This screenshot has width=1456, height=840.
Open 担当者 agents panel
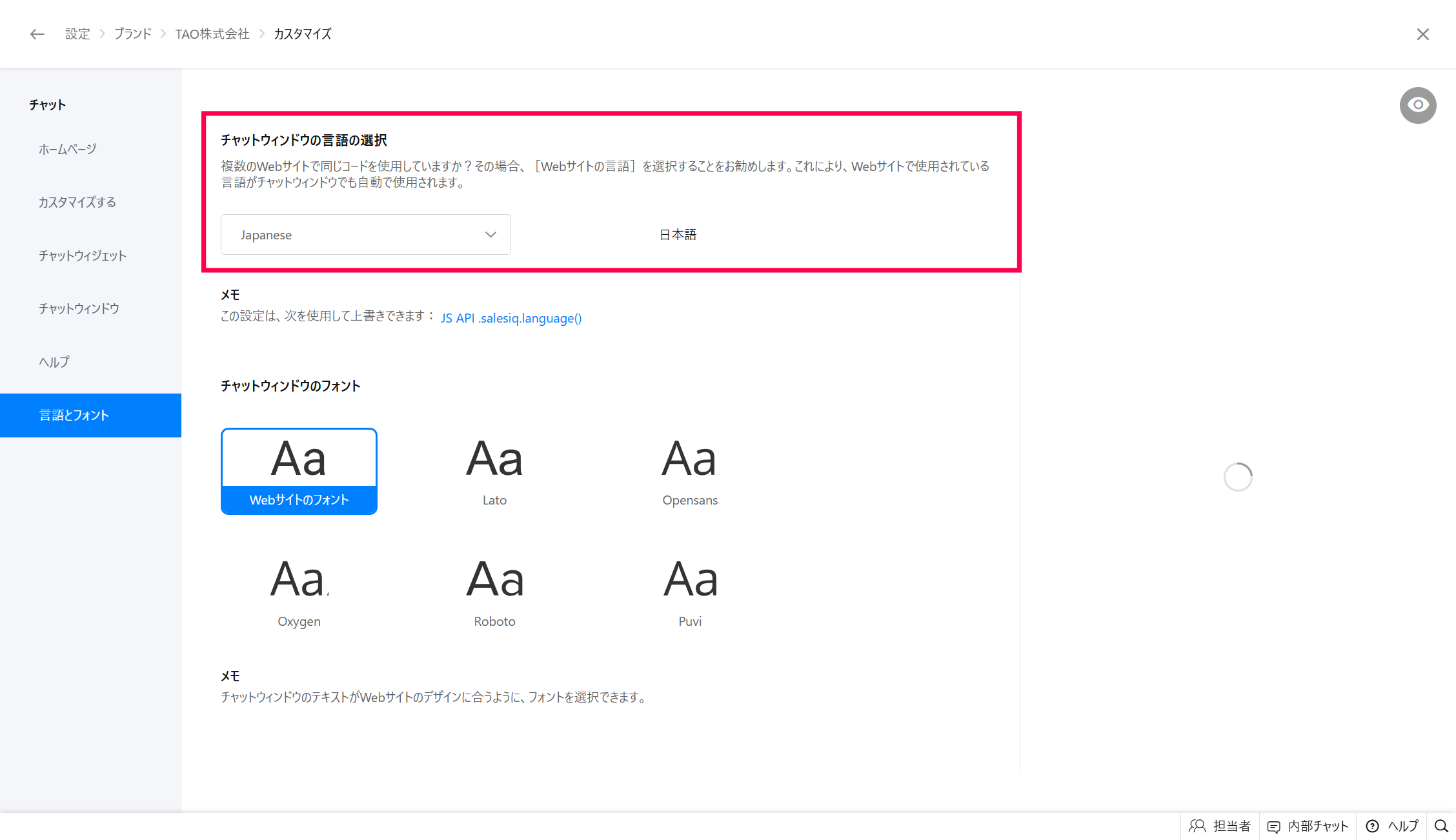pyautogui.click(x=1220, y=826)
